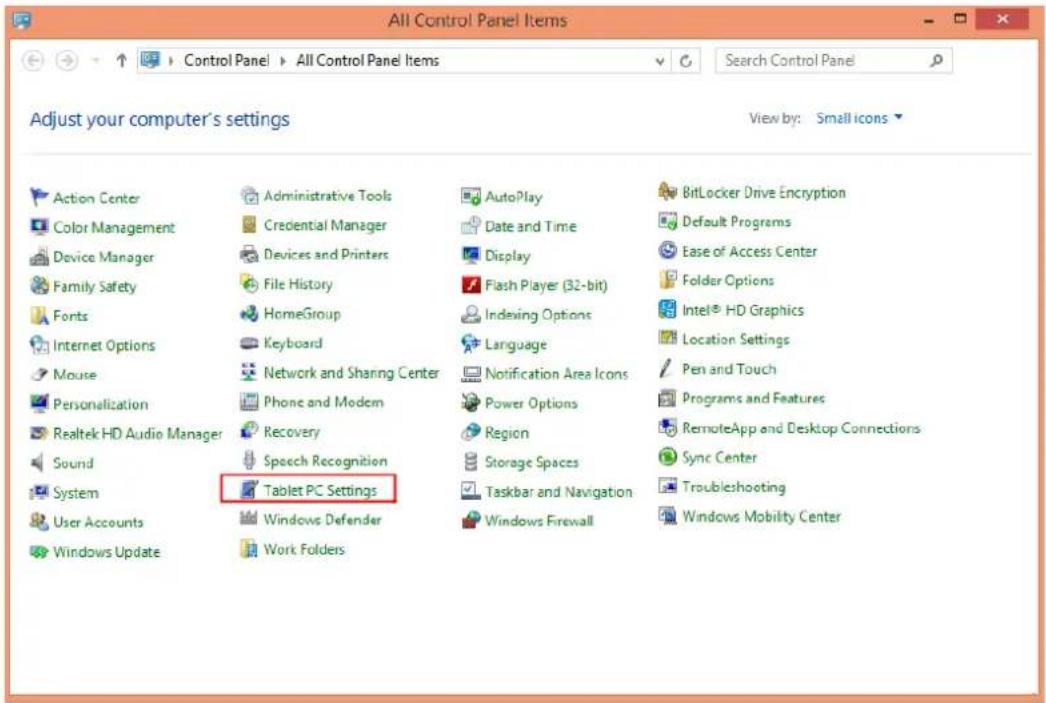Viewport: 1046px width, 703px height.
Task: Click the Personalization icon
Action: pyautogui.click(x=39, y=404)
